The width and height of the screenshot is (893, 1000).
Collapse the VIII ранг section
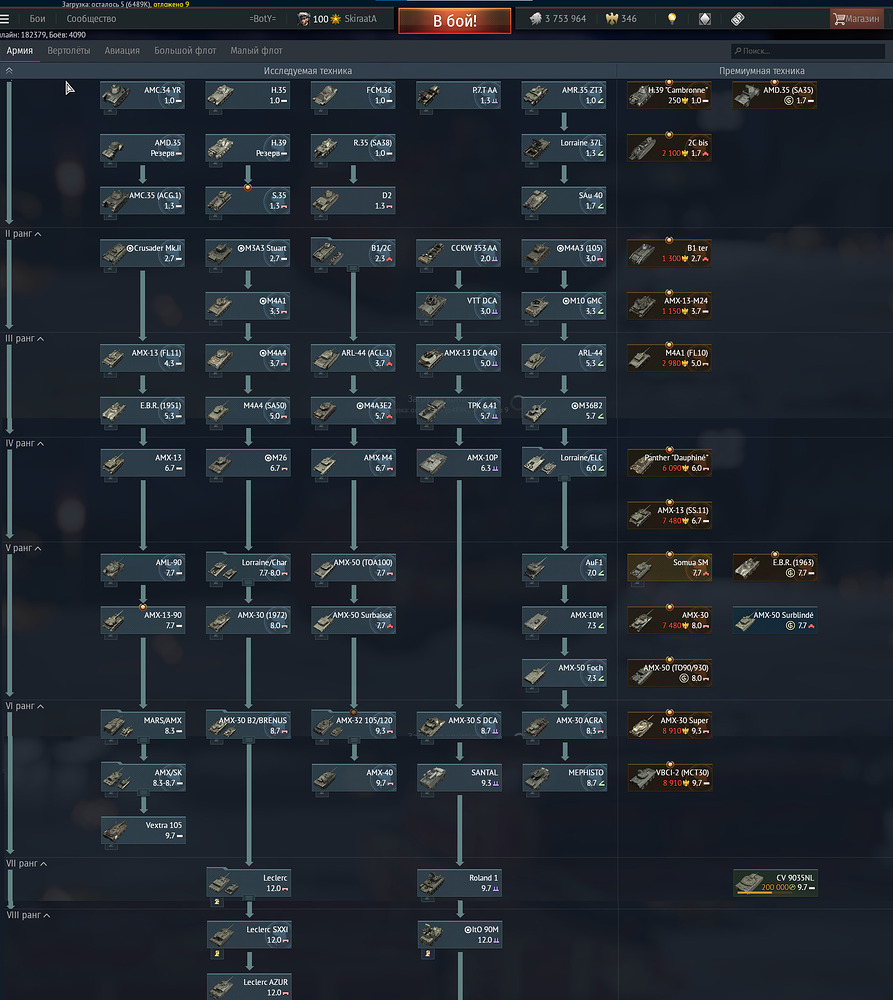point(27,915)
